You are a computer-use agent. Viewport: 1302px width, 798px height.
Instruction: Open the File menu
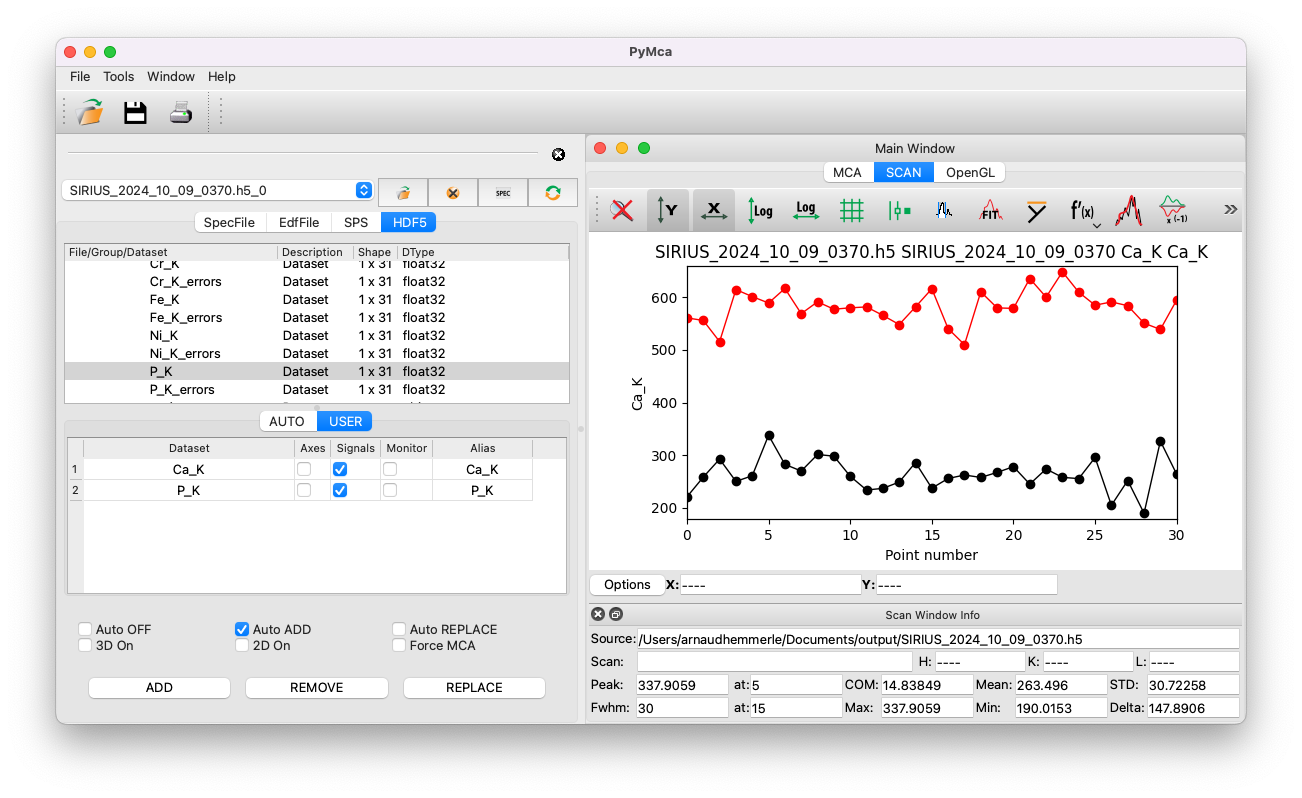[x=80, y=76]
